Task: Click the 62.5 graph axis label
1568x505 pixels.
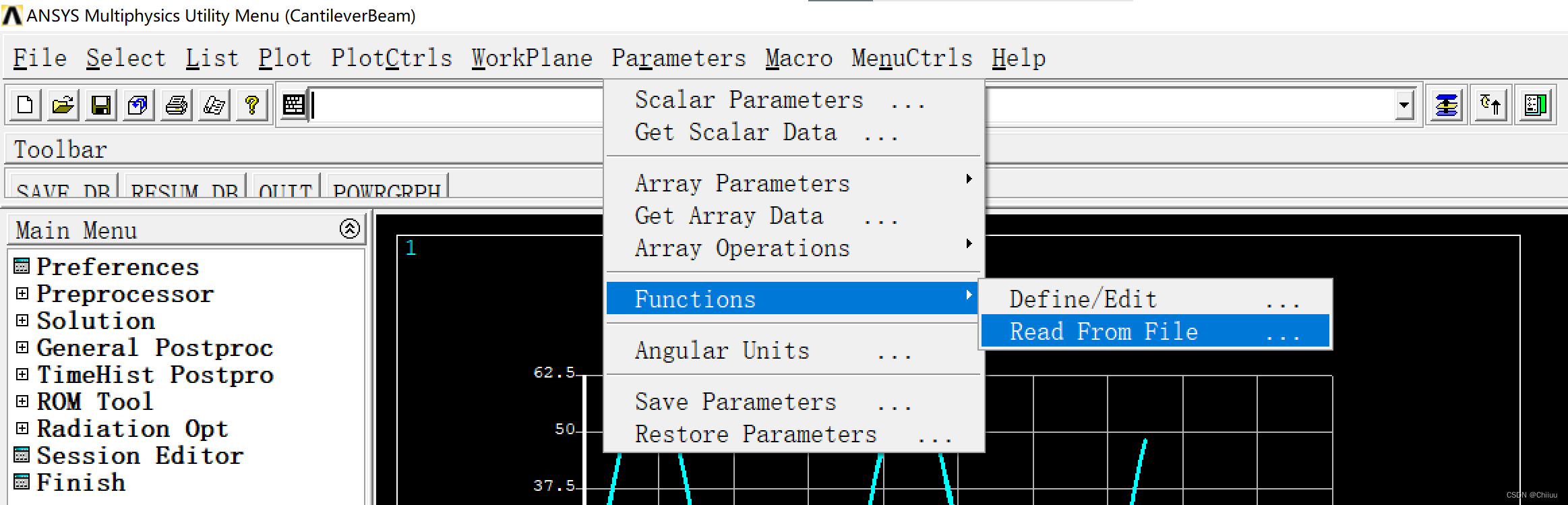Action: (x=554, y=372)
